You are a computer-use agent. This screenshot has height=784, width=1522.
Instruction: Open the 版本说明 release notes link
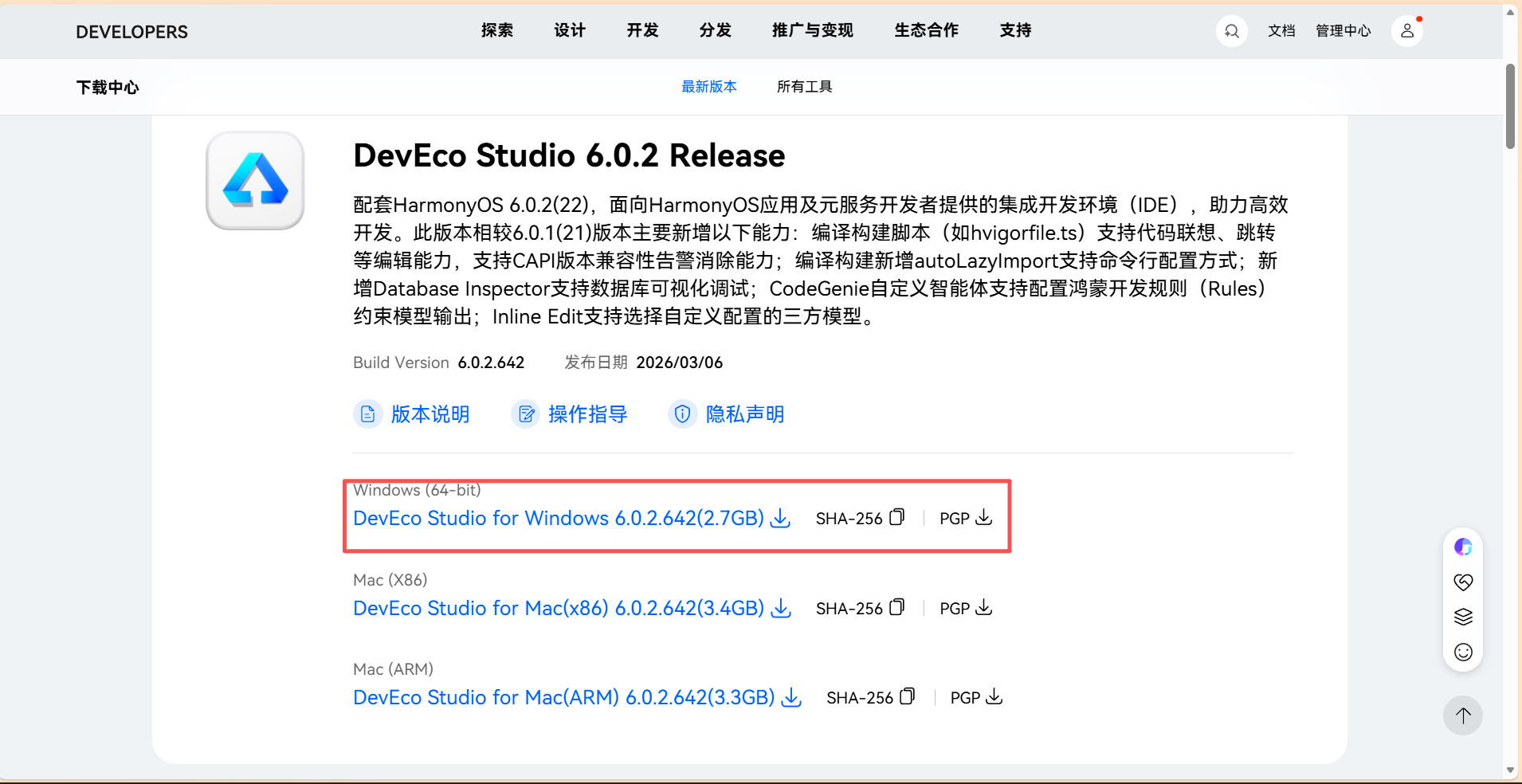click(x=430, y=414)
